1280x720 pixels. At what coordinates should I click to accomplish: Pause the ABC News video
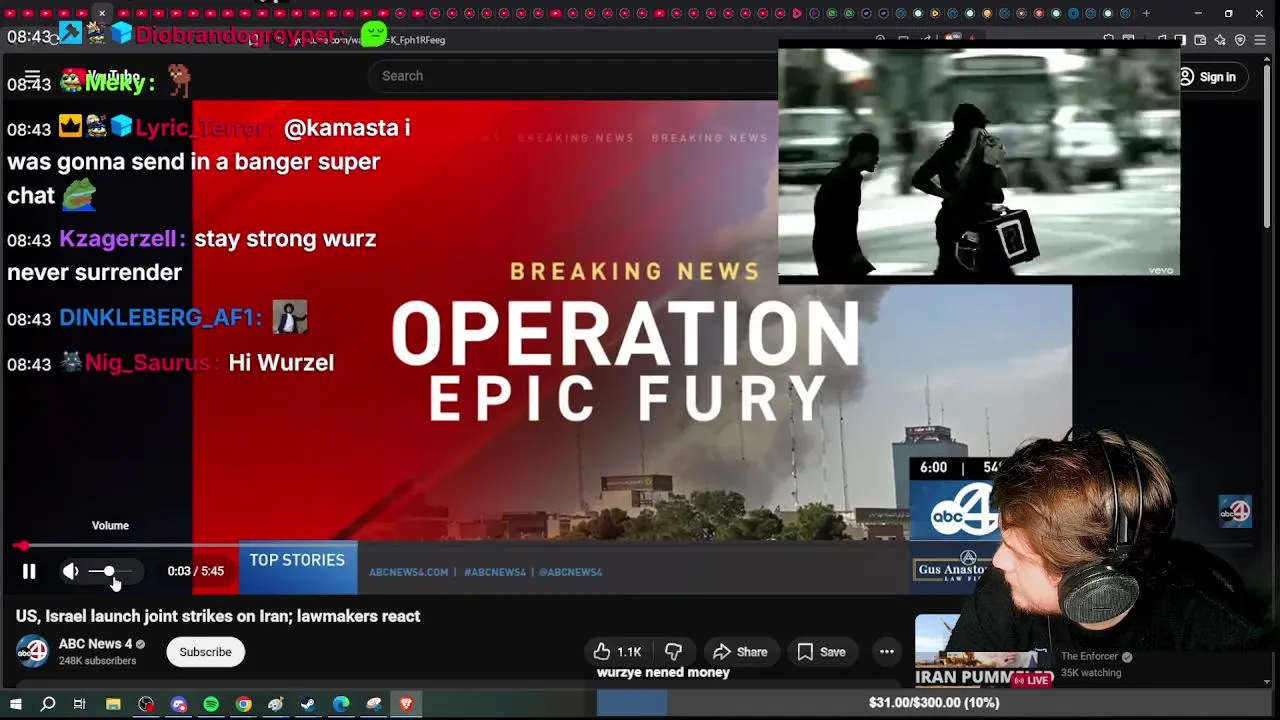(29, 571)
